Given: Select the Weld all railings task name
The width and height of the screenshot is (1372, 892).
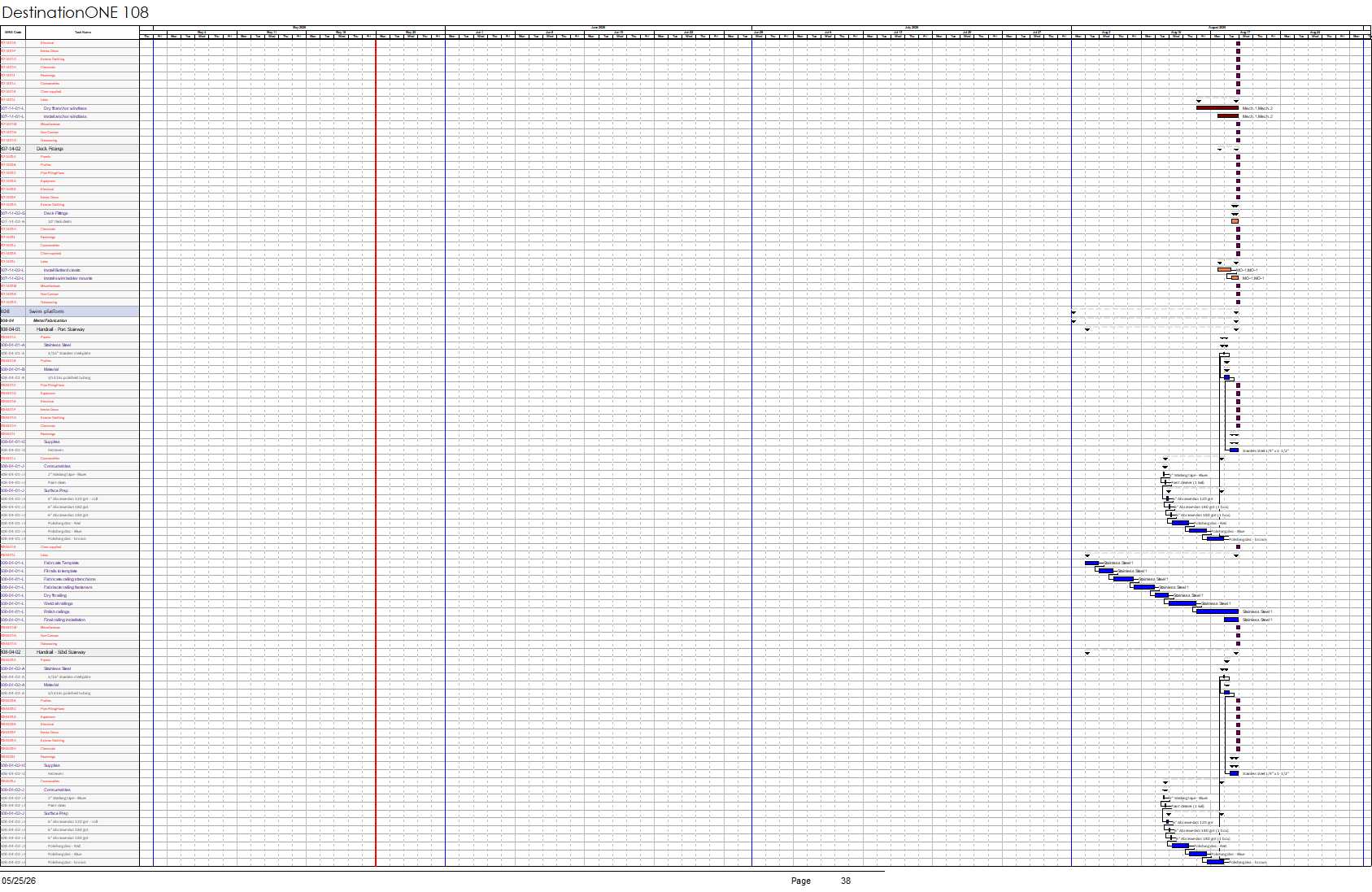Looking at the screenshot, I should pyautogui.click(x=59, y=603).
